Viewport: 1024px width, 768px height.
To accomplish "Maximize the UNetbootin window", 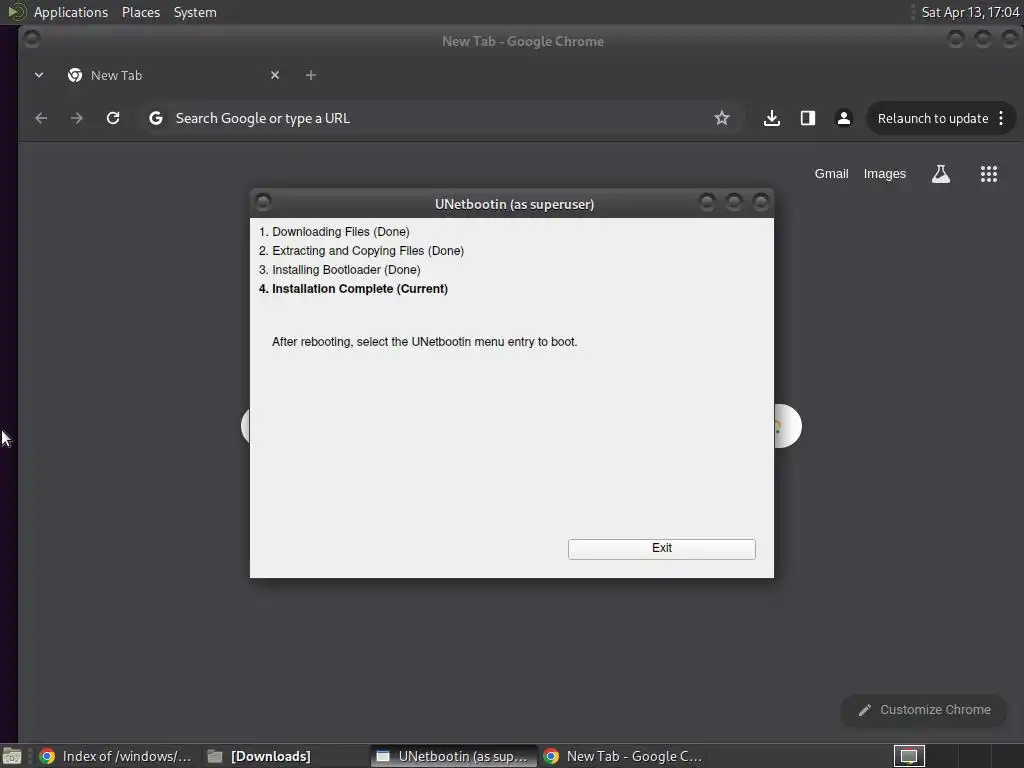I will 734,202.
